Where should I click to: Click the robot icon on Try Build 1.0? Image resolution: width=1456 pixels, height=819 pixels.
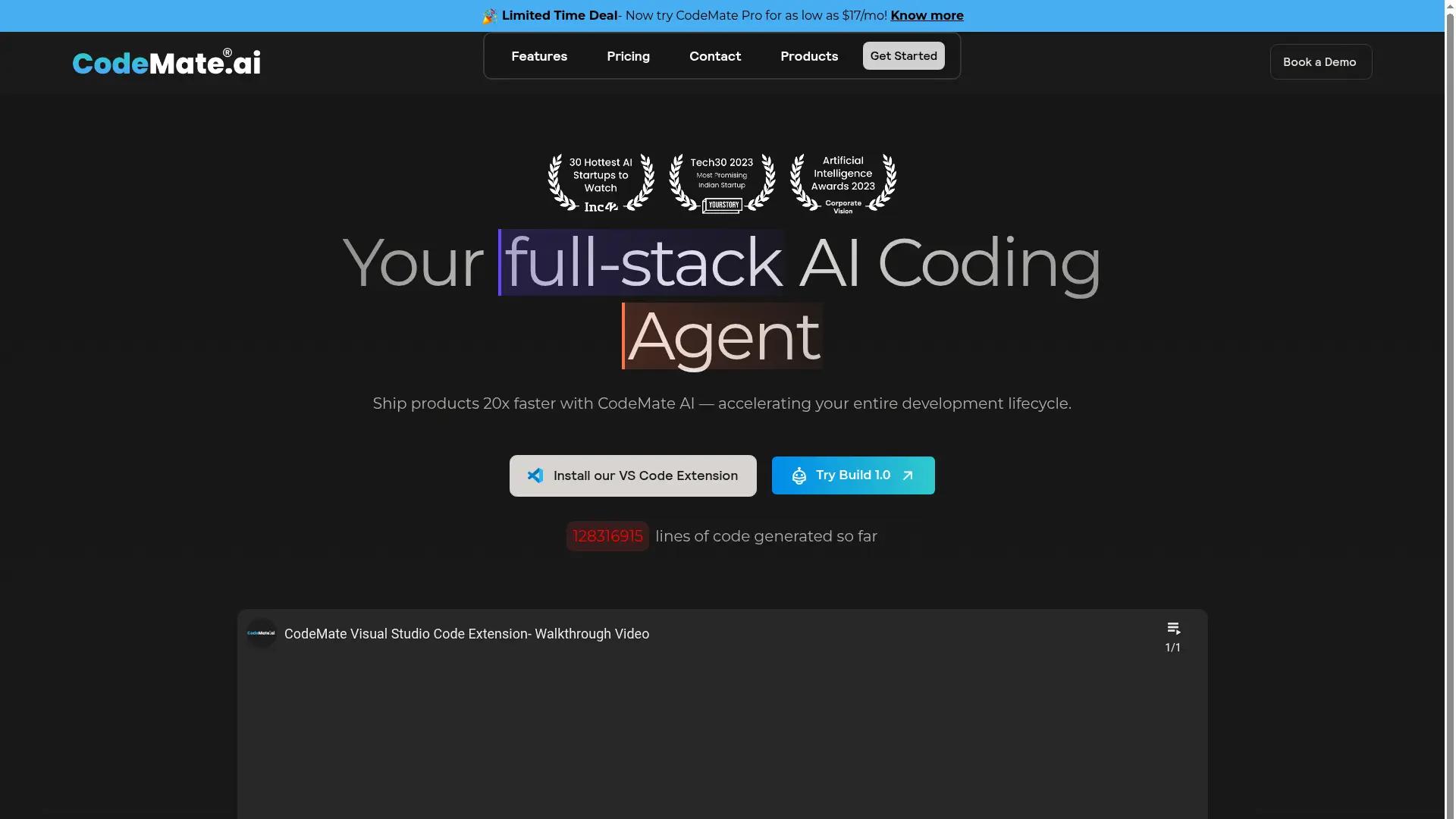pos(799,475)
